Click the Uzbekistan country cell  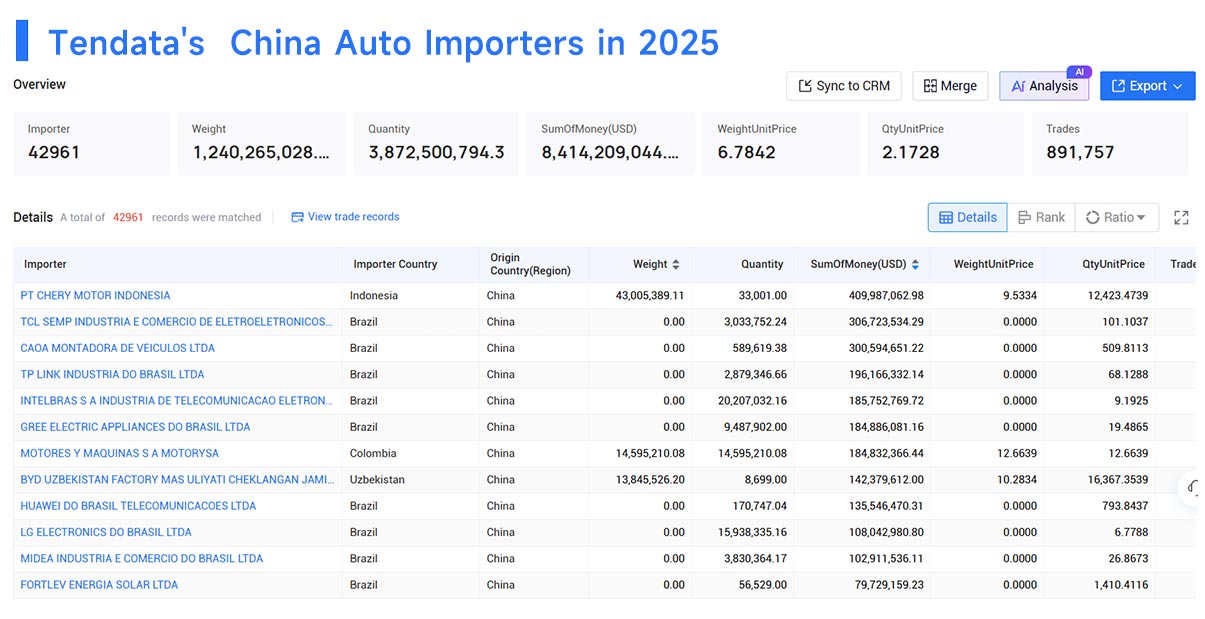(377, 480)
